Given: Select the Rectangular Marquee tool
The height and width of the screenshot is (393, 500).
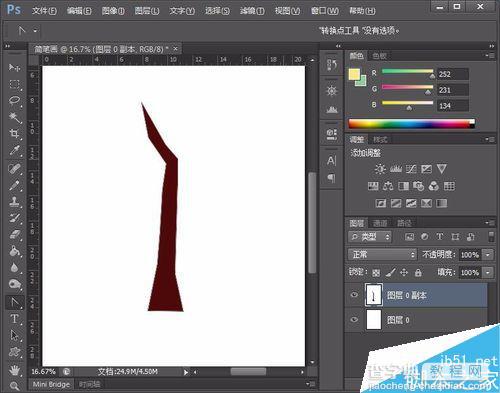Looking at the screenshot, I should pyautogui.click(x=14, y=84).
